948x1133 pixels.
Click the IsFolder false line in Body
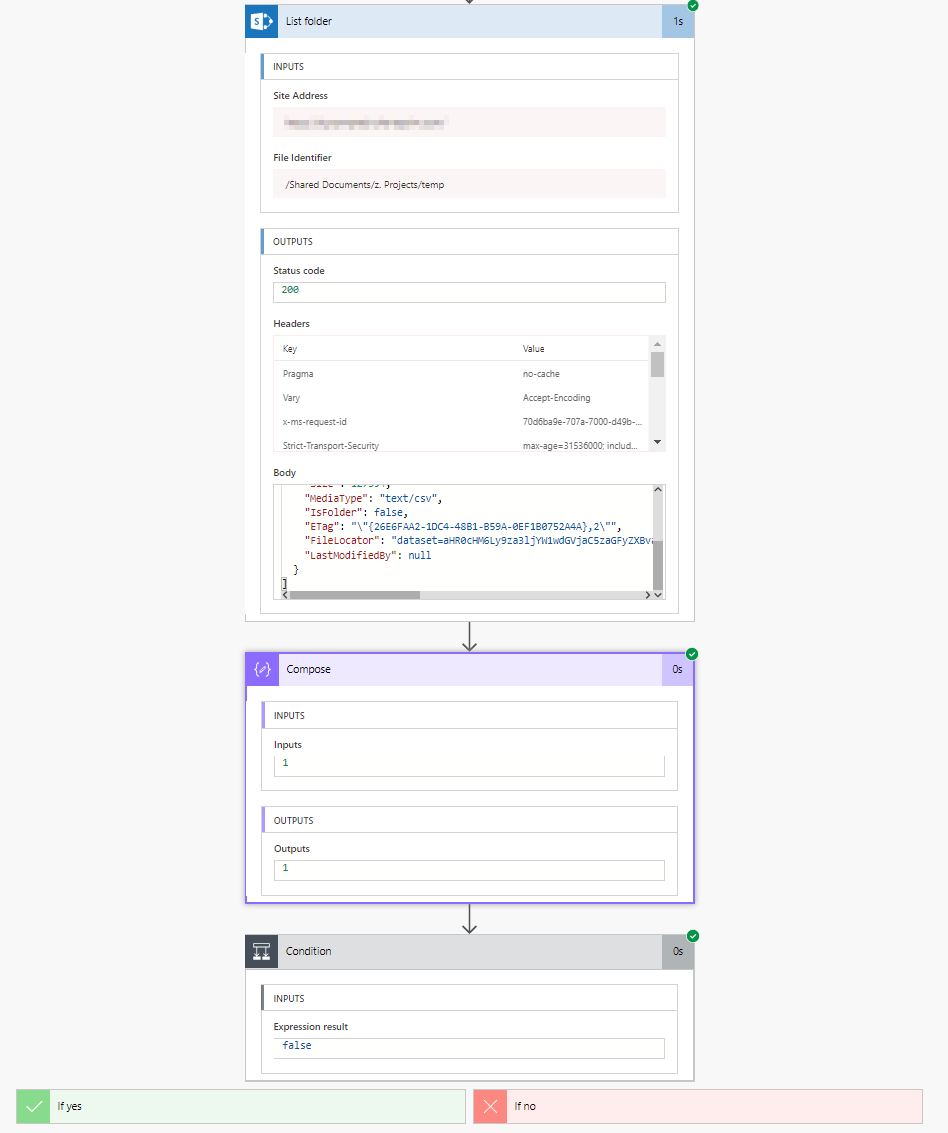[356, 512]
